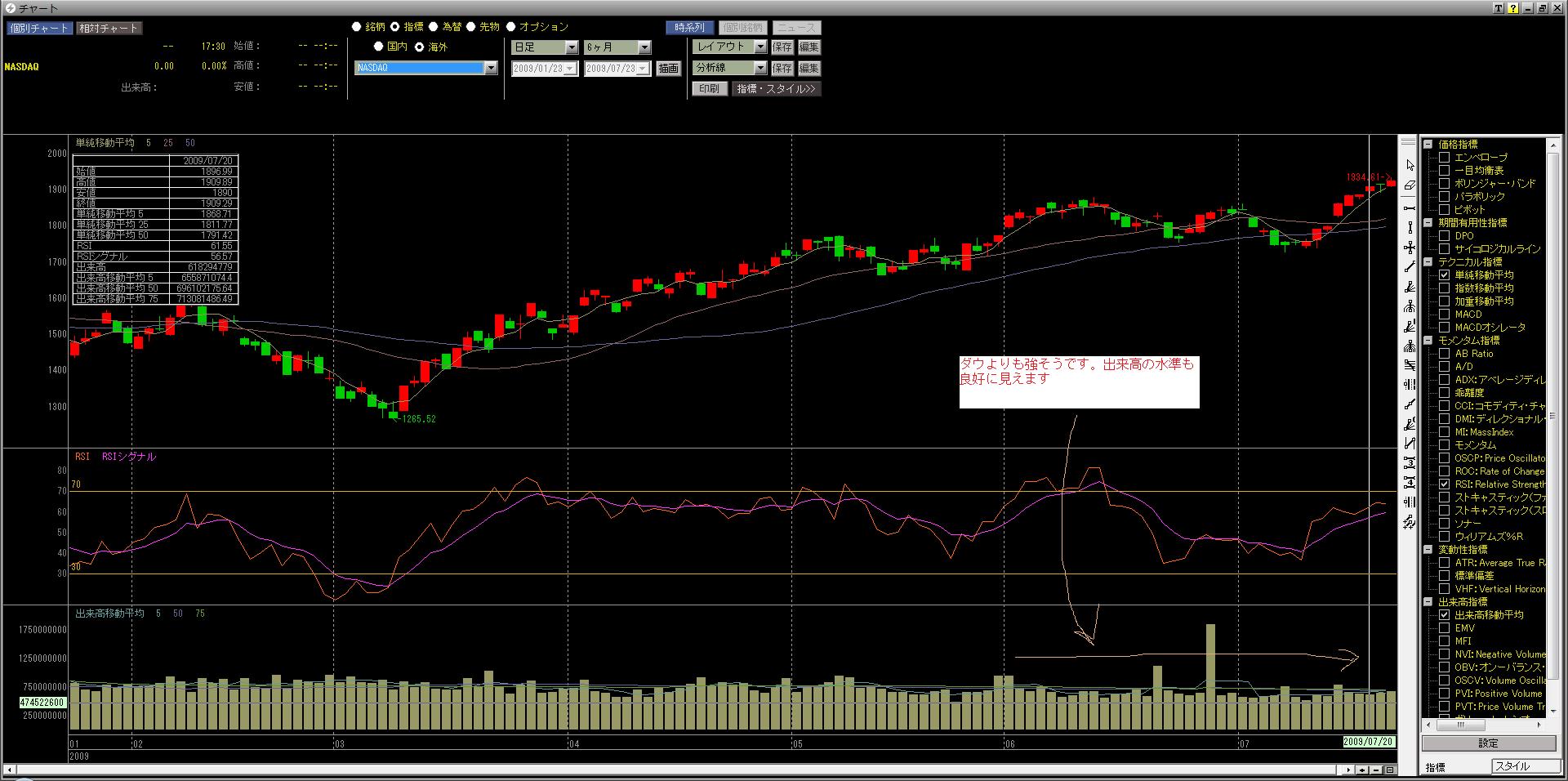
Task: Select the eraser tool
Action: click(1410, 185)
